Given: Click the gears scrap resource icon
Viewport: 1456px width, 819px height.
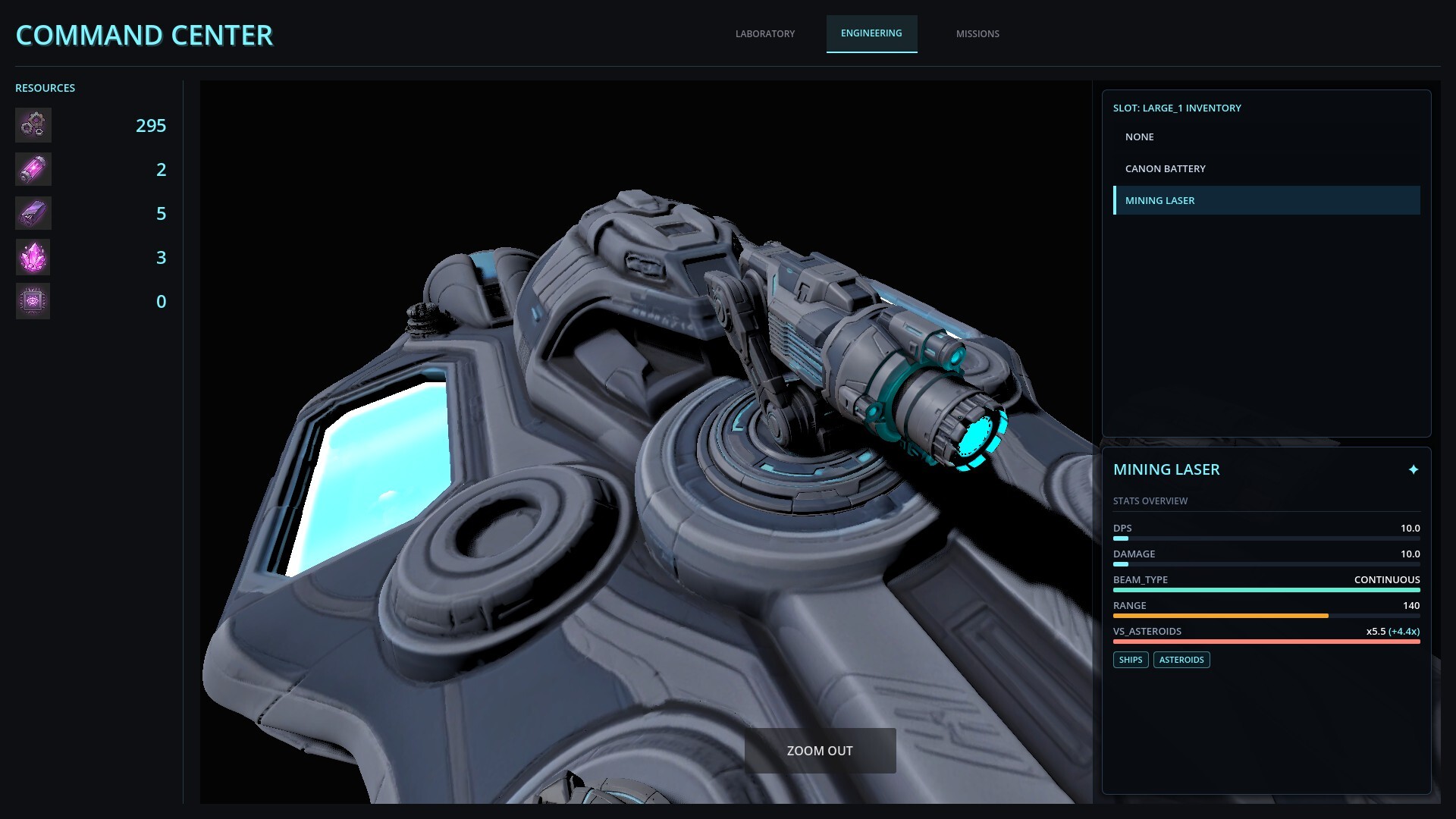Looking at the screenshot, I should [x=33, y=125].
